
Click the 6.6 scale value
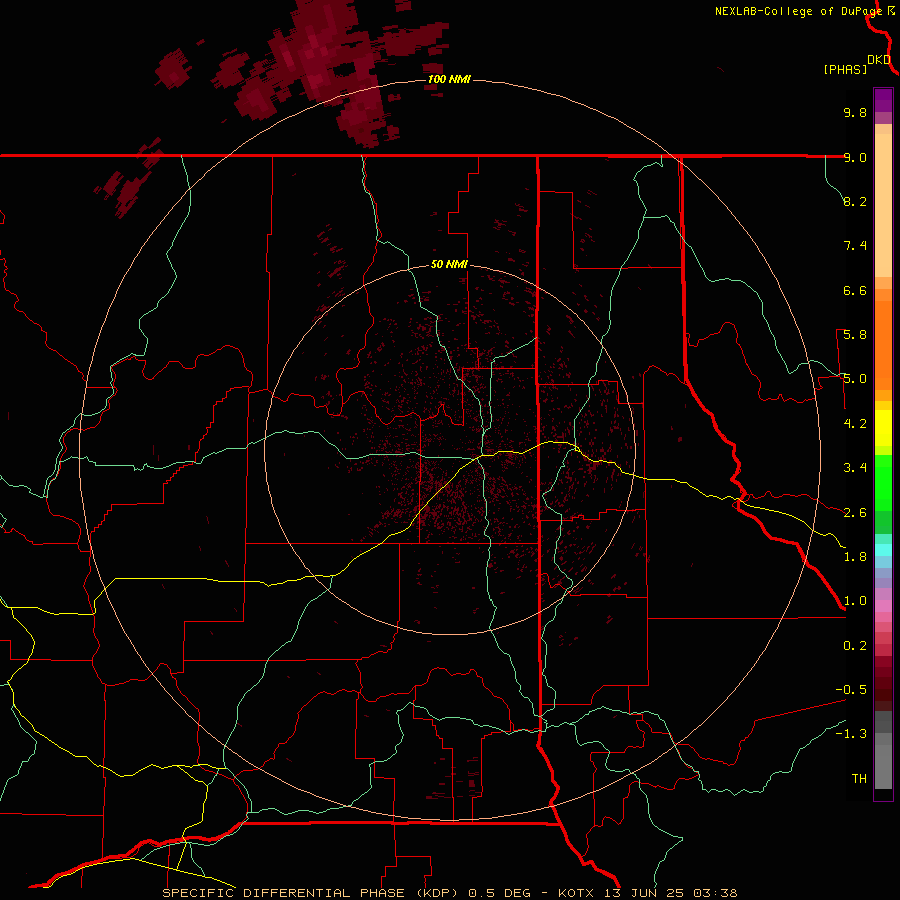(x=855, y=290)
